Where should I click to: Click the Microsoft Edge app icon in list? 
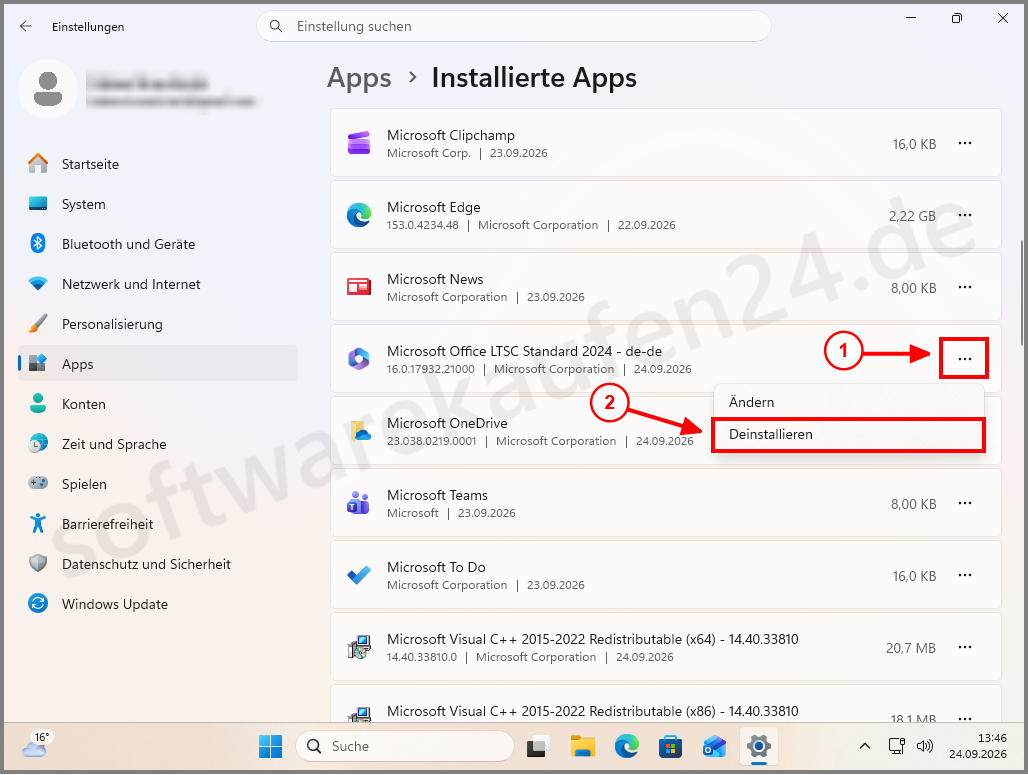click(x=359, y=215)
